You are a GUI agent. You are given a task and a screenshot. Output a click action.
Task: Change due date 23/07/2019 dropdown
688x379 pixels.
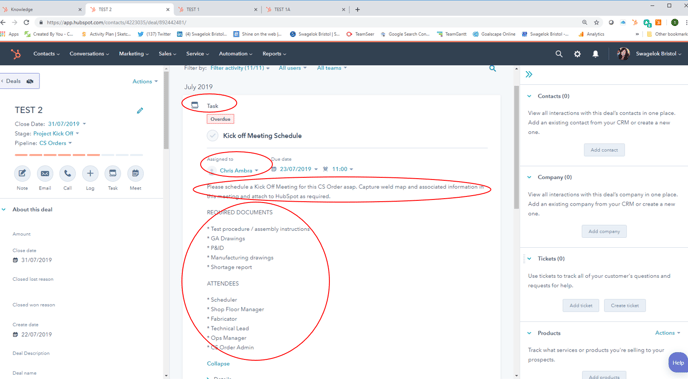pos(298,169)
